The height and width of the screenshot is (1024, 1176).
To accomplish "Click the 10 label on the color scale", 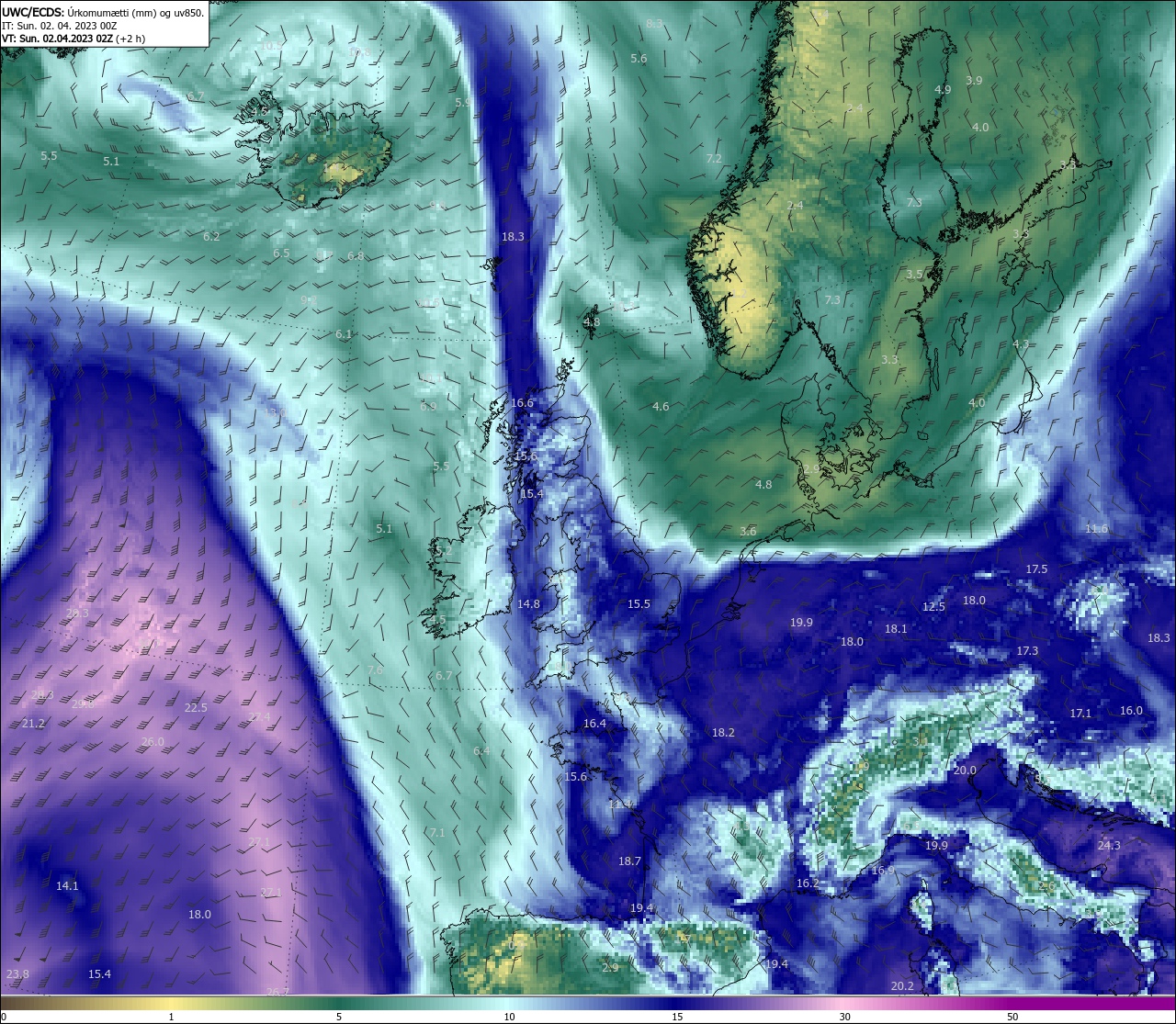I will (x=509, y=1017).
